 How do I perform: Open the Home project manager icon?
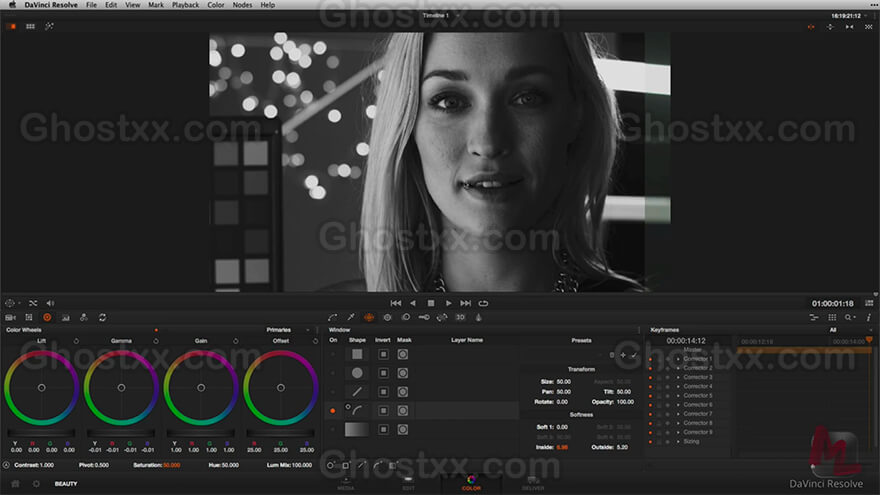16,484
